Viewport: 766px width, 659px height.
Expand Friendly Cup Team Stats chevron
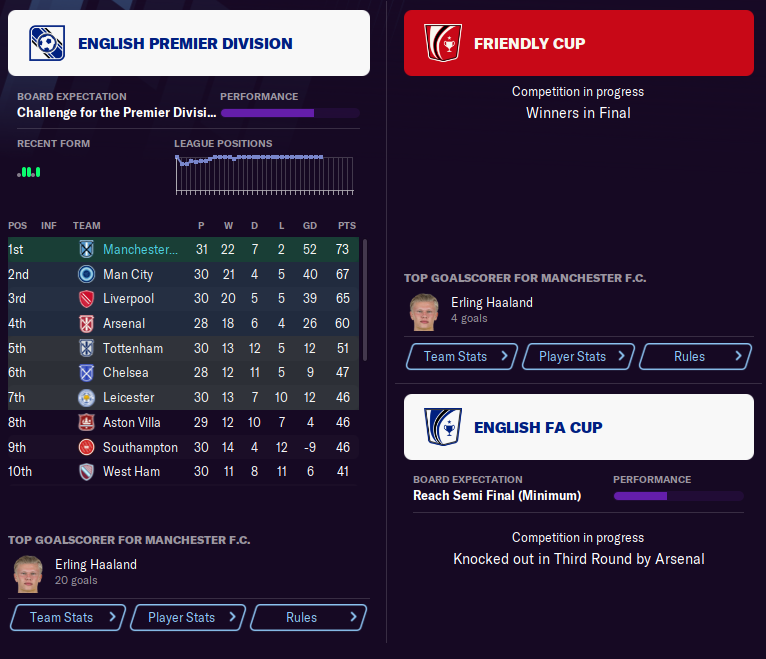(505, 356)
